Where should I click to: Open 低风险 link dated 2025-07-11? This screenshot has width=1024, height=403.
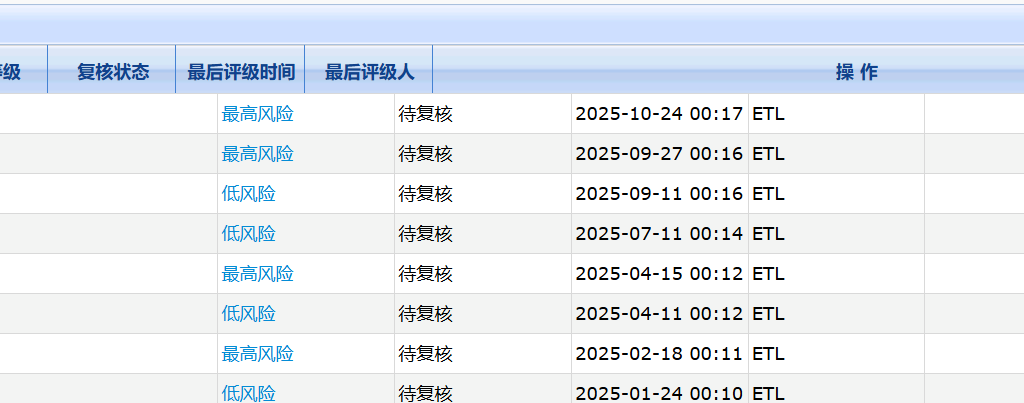(248, 234)
